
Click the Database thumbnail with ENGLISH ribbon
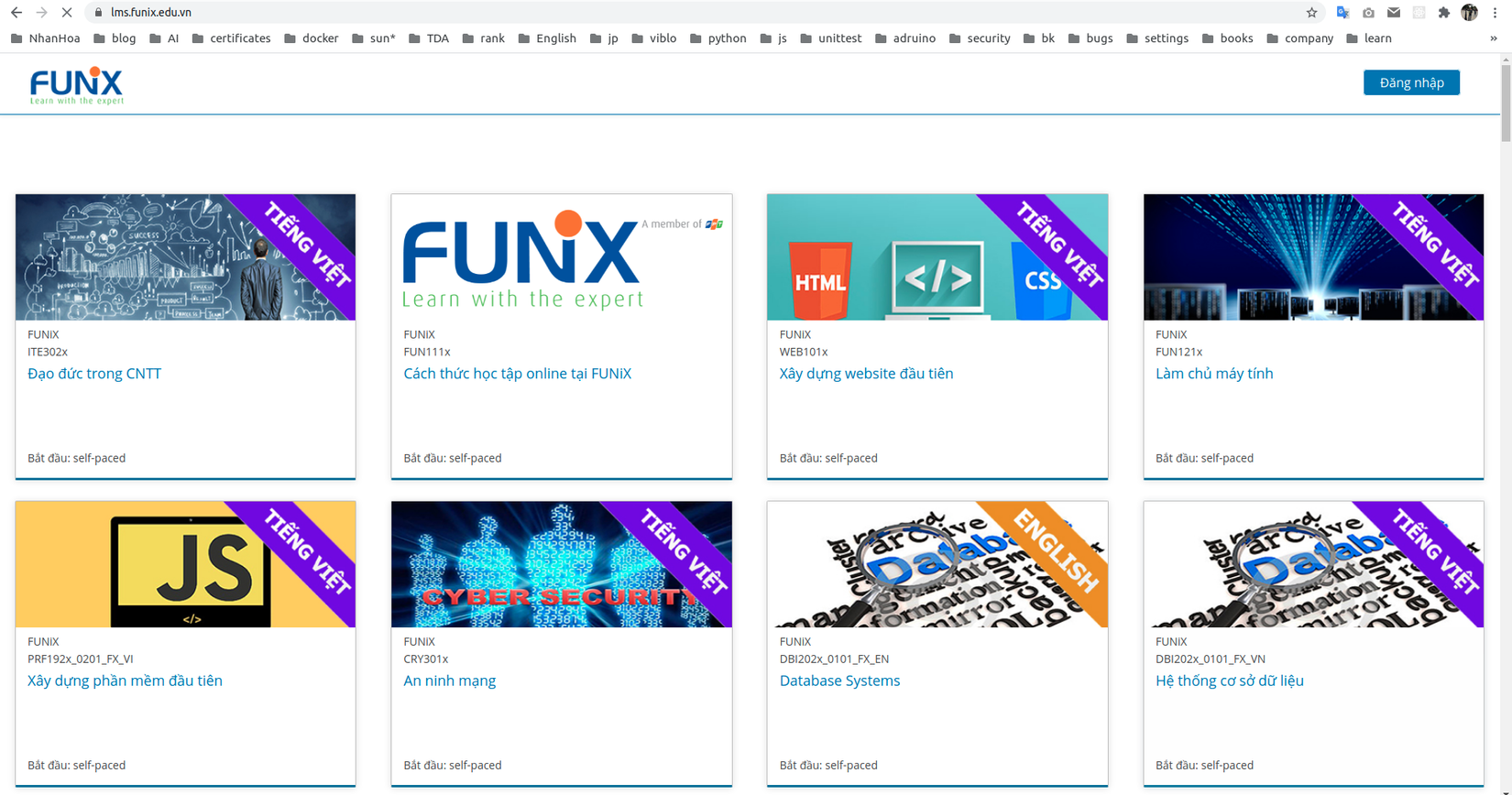tap(937, 564)
